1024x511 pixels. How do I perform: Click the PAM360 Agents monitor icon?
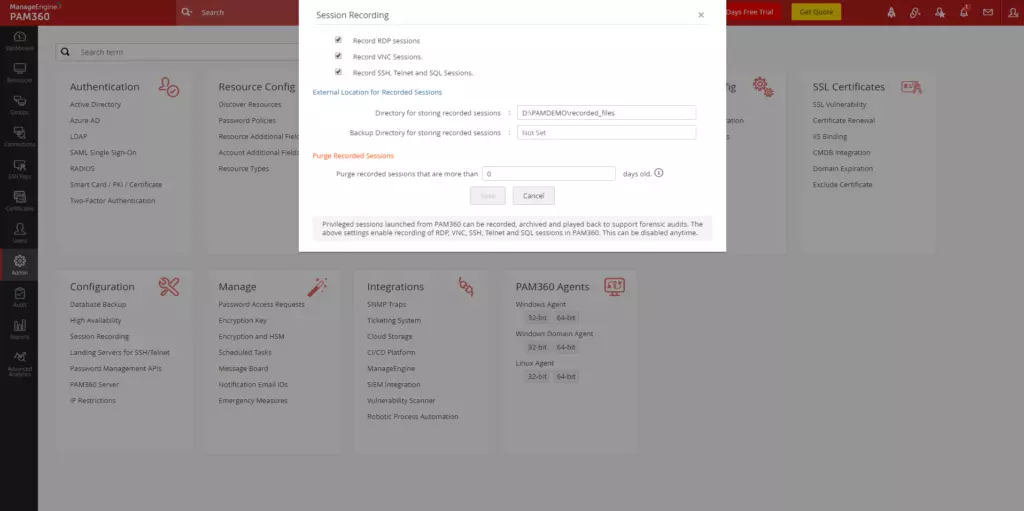[x=614, y=287]
